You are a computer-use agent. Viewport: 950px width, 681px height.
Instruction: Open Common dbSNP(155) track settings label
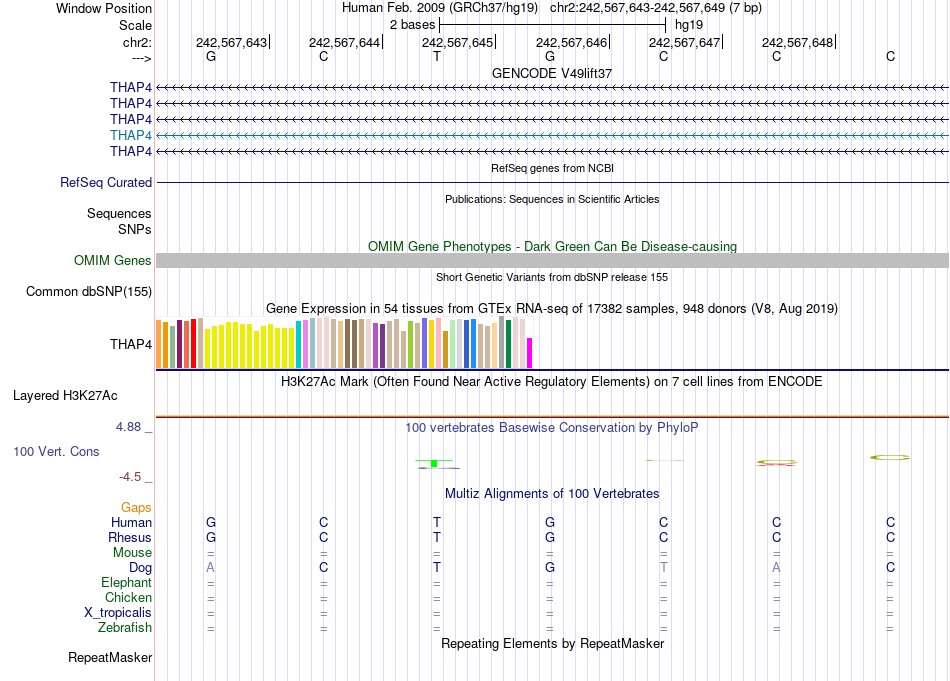[x=89, y=291]
